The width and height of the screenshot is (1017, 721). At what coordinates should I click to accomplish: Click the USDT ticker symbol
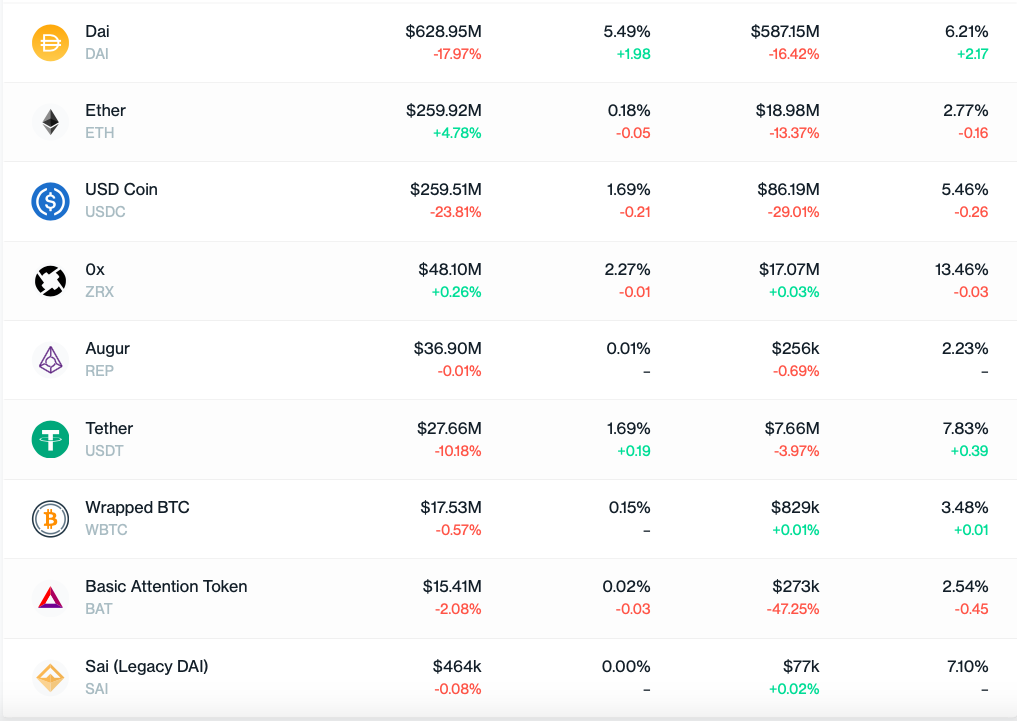pyautogui.click(x=104, y=451)
